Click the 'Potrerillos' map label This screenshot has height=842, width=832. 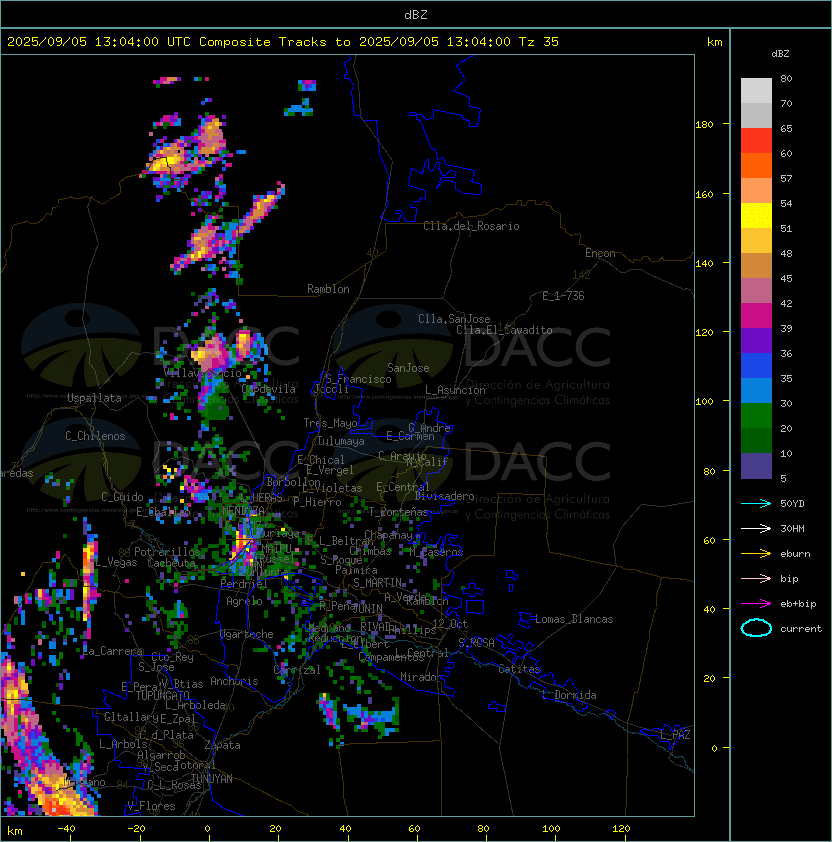(167, 552)
